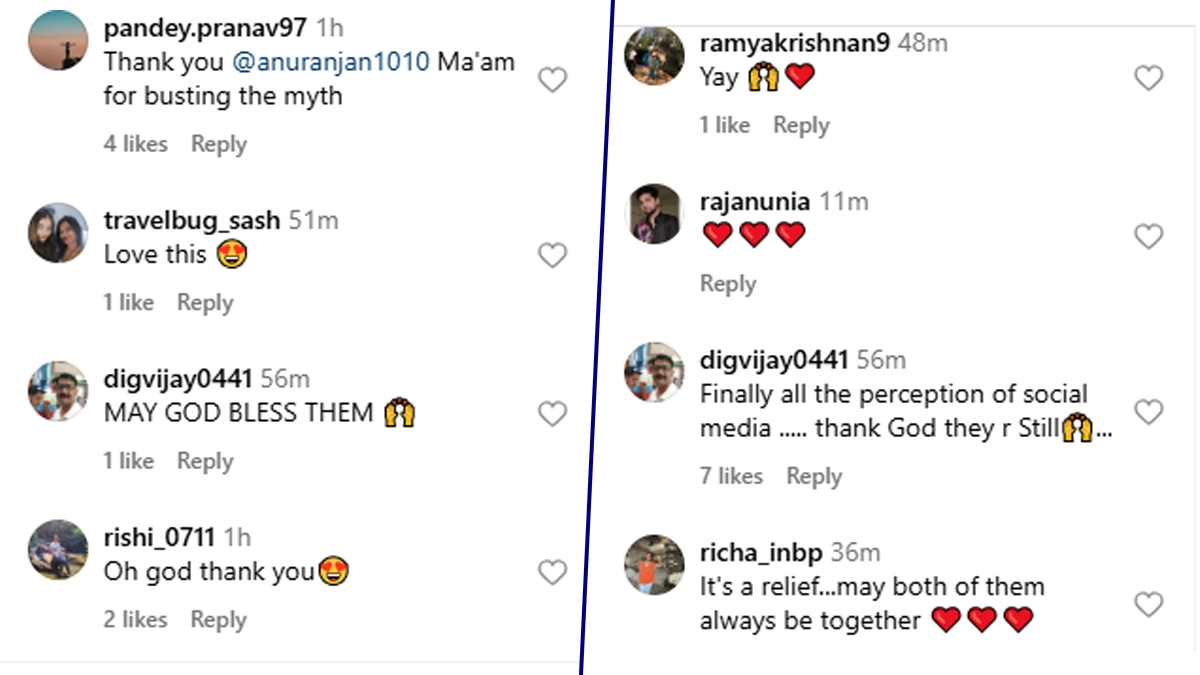
Task: Reply to rajanunia's hearts comment
Action: [x=728, y=284]
